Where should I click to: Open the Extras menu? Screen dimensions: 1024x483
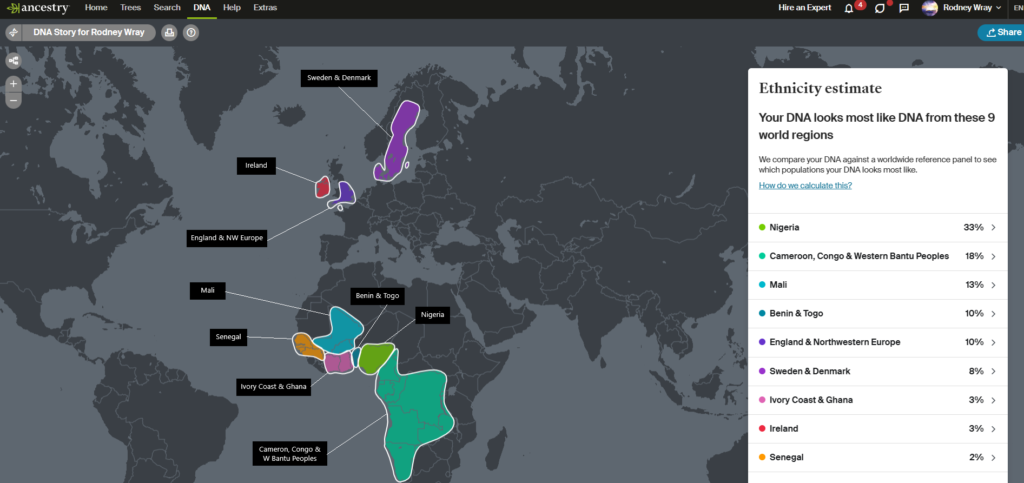265,7
